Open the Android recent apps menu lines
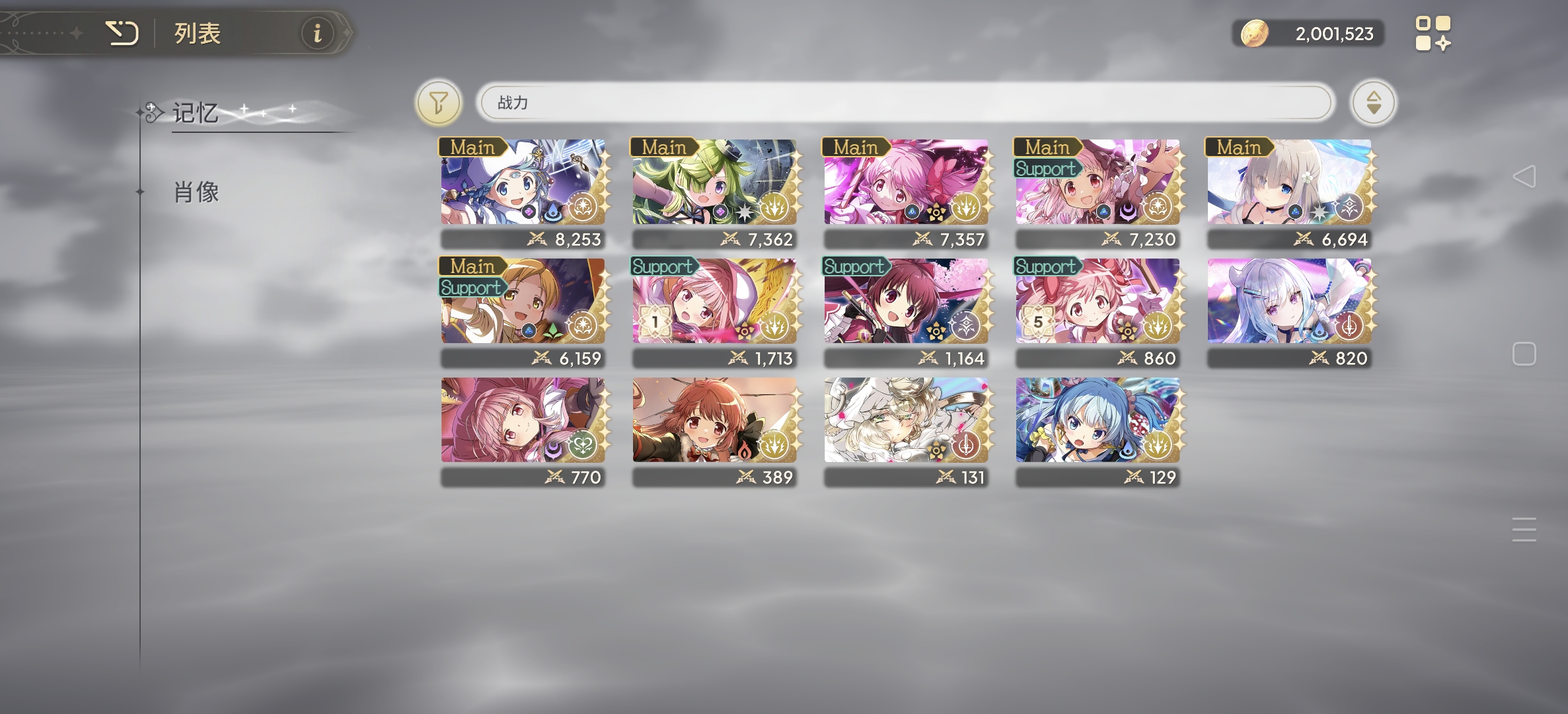The image size is (1568, 714). pyautogui.click(x=1524, y=530)
